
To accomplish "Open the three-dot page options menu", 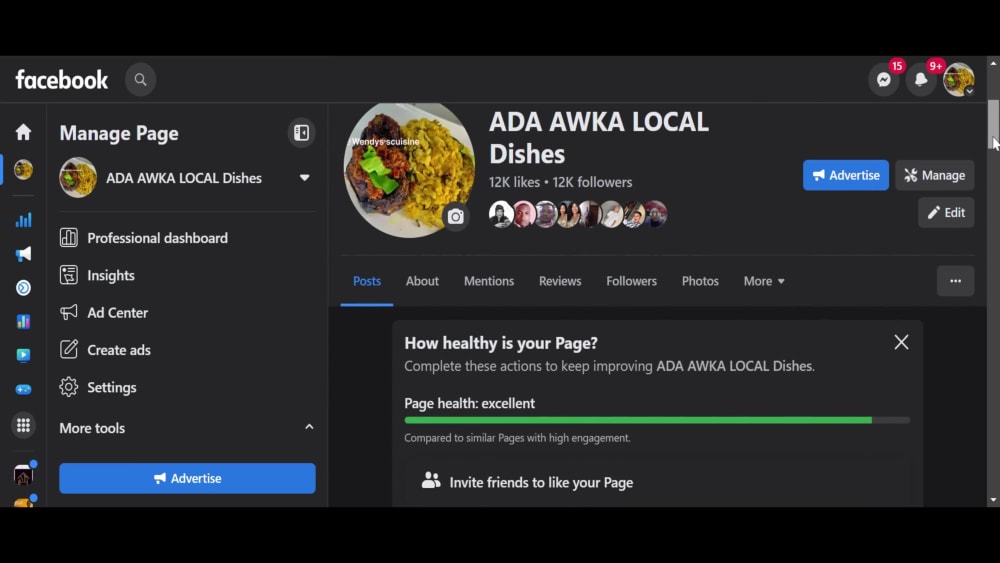I will click(x=955, y=281).
